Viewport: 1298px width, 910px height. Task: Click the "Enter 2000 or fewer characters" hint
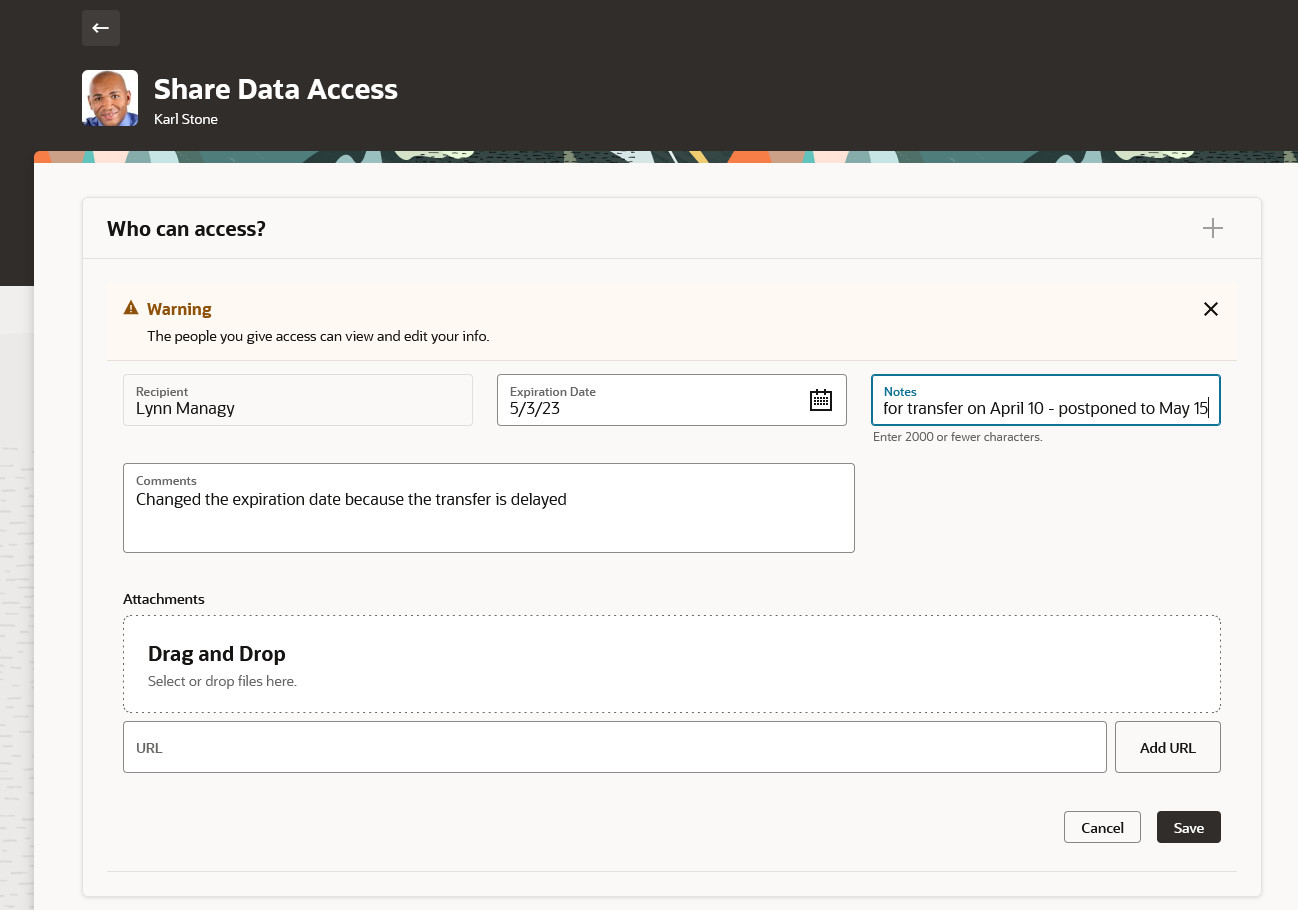point(957,437)
